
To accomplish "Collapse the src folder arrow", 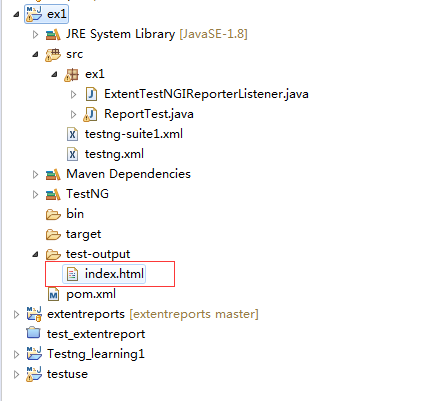I will [35, 54].
